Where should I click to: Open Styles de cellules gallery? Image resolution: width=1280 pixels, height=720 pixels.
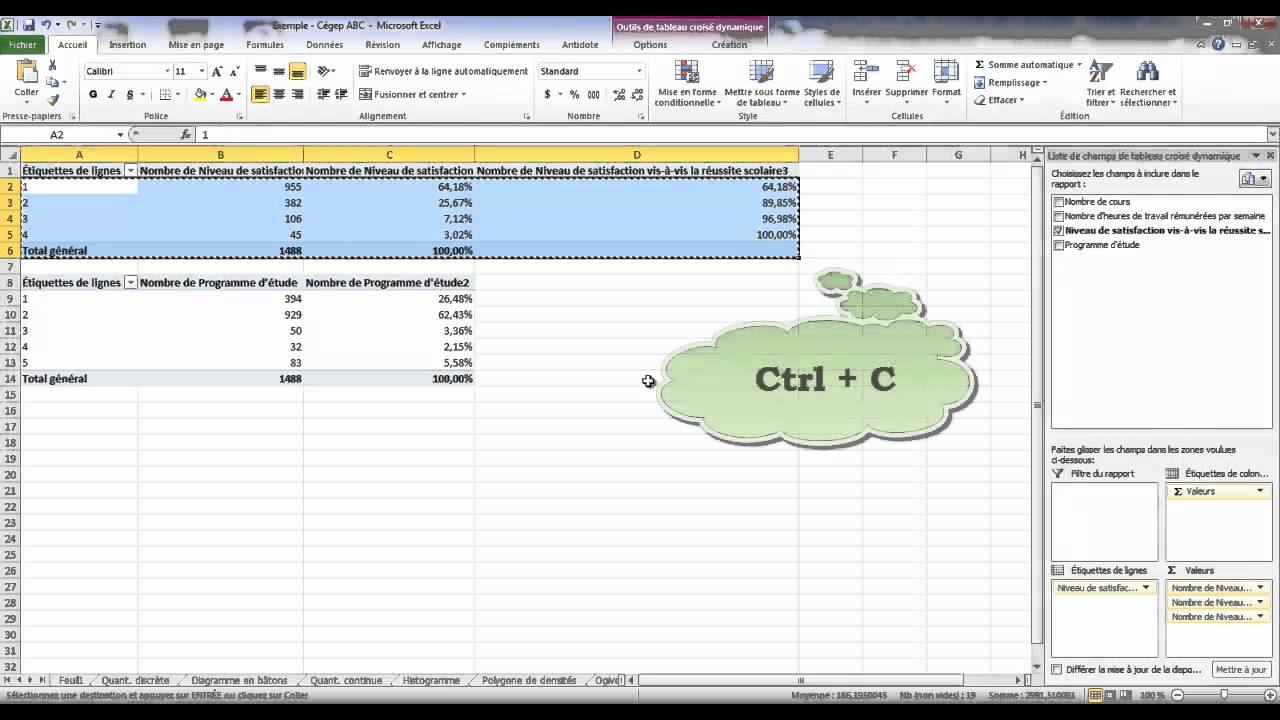click(x=822, y=84)
